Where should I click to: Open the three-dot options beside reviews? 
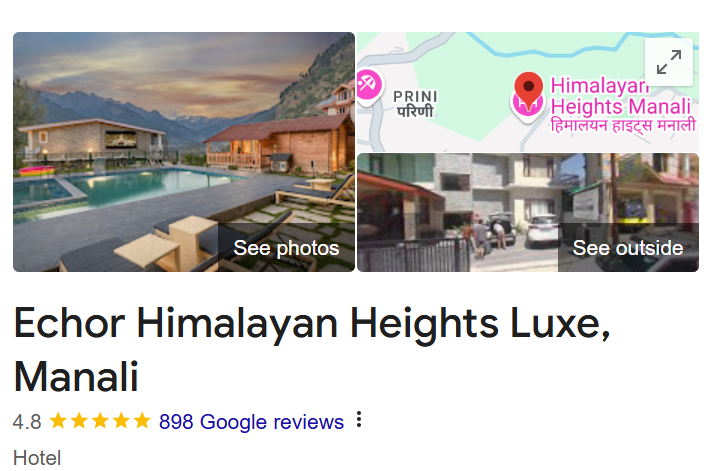(359, 419)
